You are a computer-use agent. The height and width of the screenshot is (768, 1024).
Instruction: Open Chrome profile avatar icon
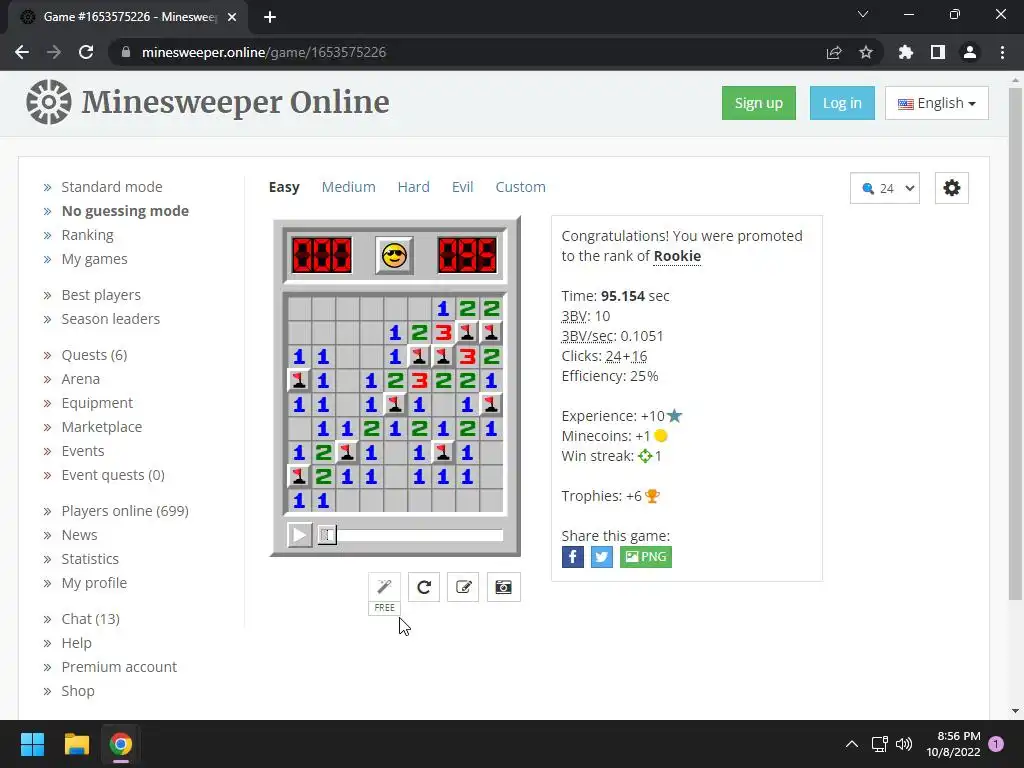[970, 52]
